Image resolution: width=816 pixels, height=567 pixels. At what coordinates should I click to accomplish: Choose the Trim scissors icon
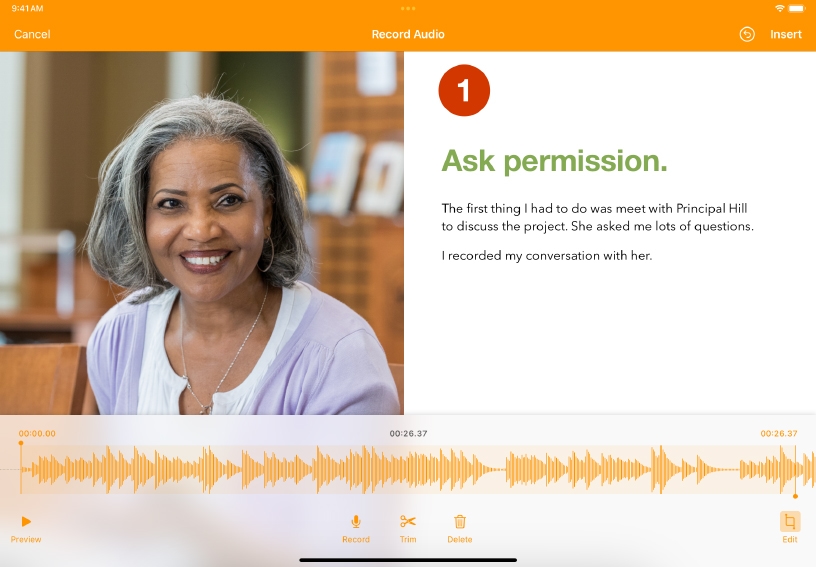pyautogui.click(x=408, y=521)
